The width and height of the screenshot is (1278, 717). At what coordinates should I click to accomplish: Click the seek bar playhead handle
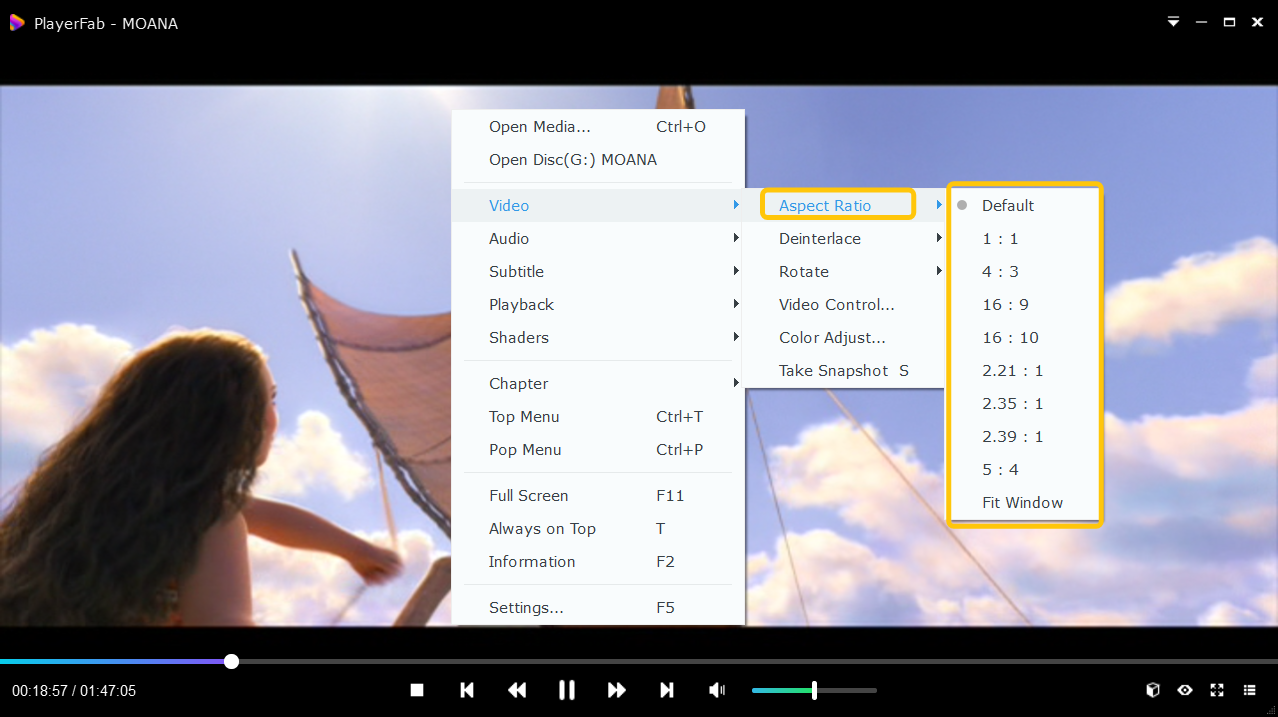pos(231,661)
